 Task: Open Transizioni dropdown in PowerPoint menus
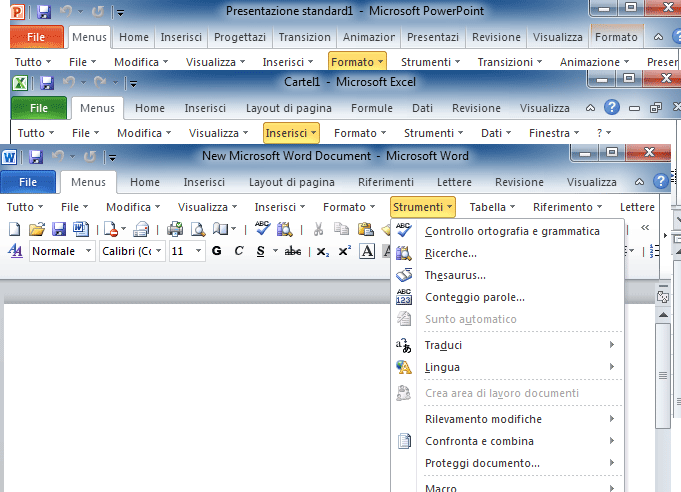[x=509, y=62]
